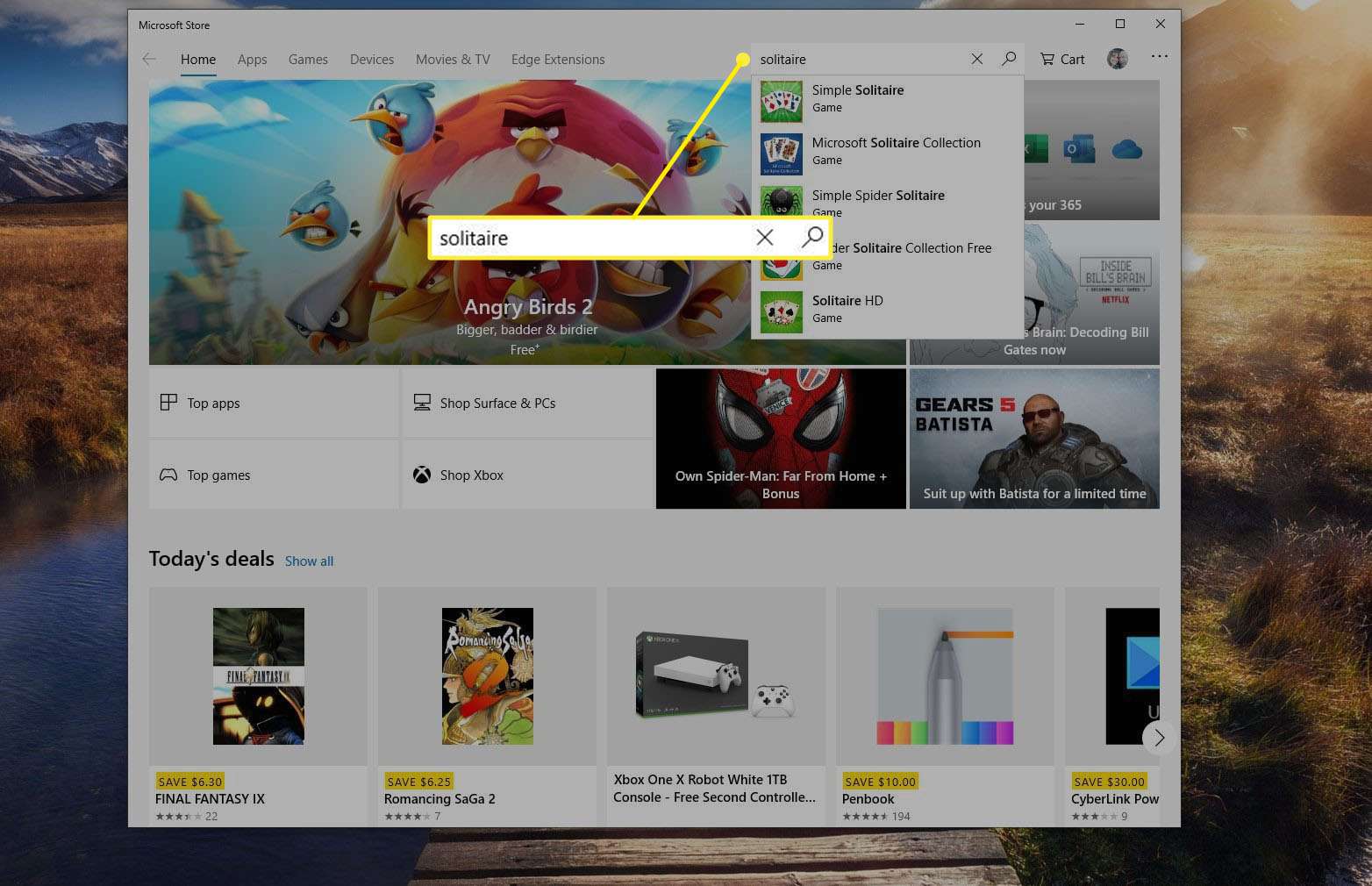The image size is (1372, 886).
Task: Open the Gears 5 Batista promo
Action: coord(1034,439)
